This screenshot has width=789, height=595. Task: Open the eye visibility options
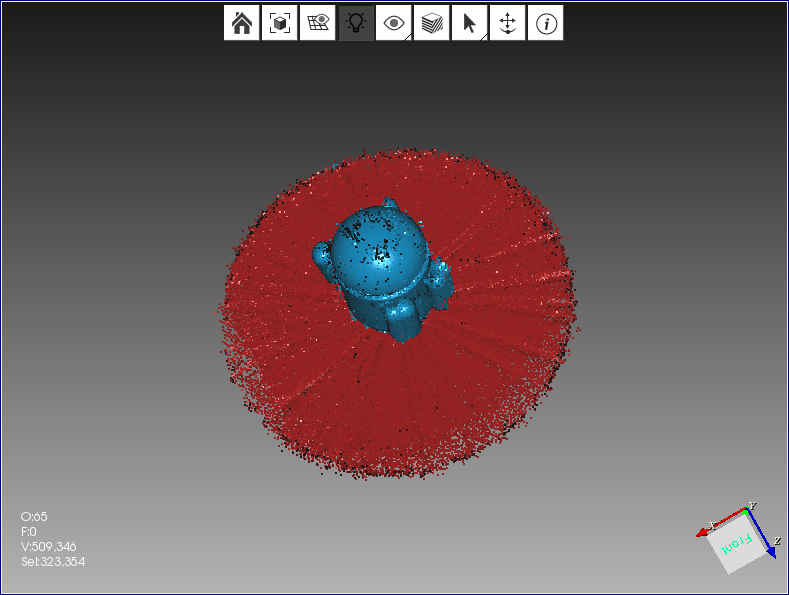pos(393,23)
